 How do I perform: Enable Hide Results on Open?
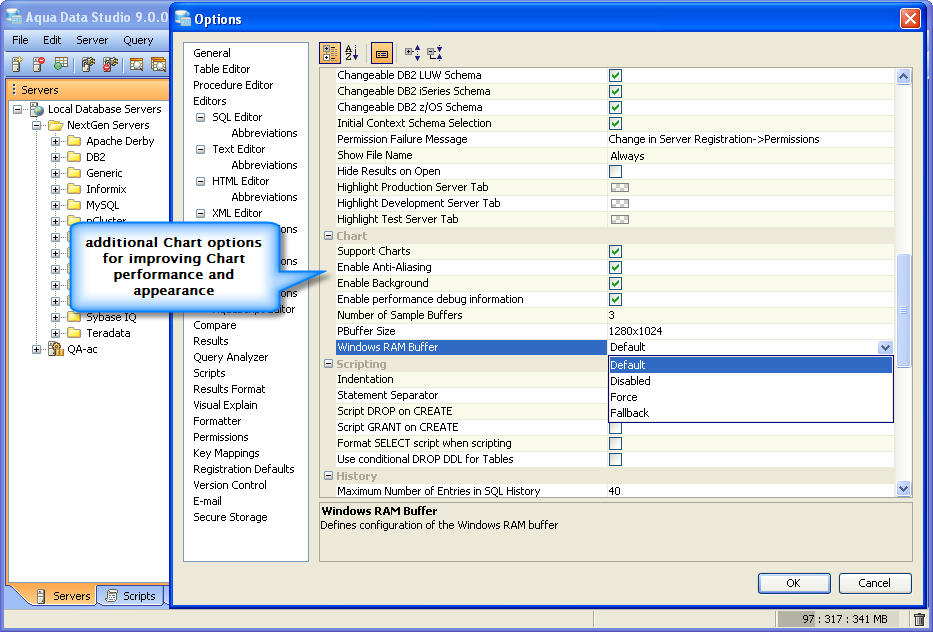click(615, 171)
